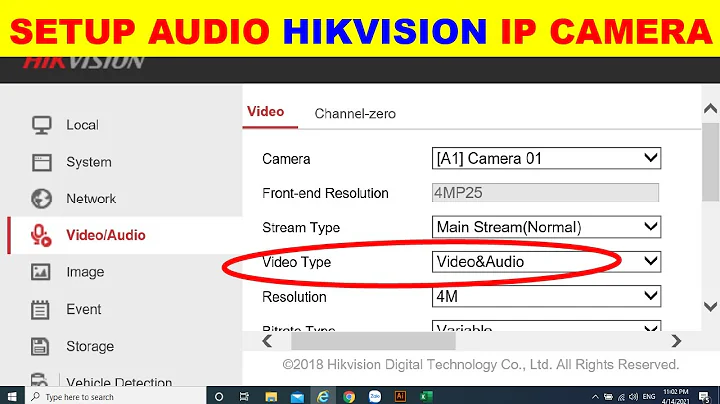Click the Storage floppy disk icon
Screen dimensions: 720x404
pyautogui.click(x=40, y=346)
